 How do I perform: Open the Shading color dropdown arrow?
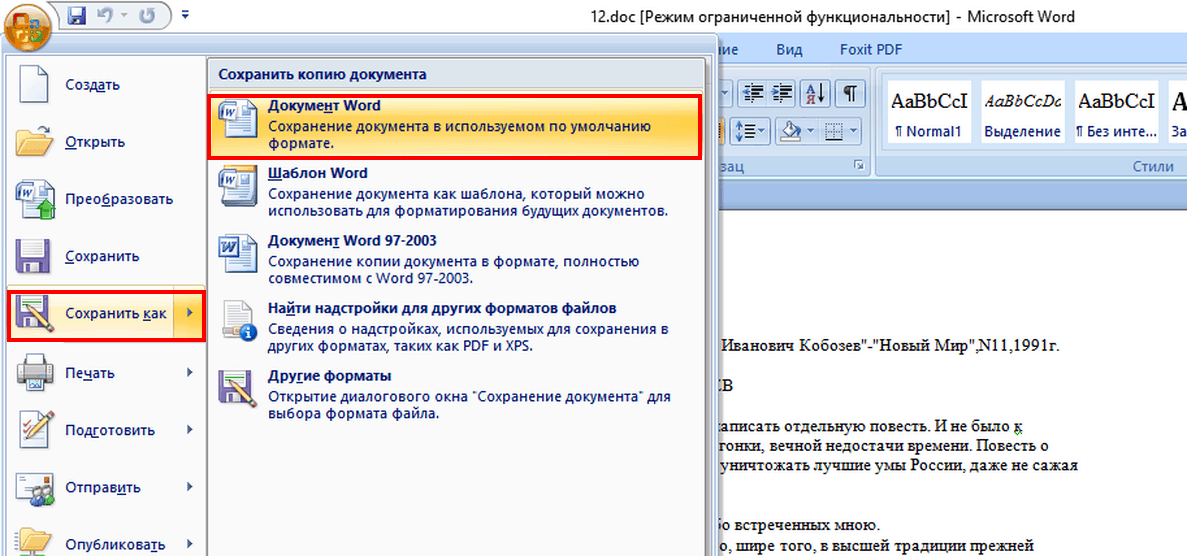810,132
